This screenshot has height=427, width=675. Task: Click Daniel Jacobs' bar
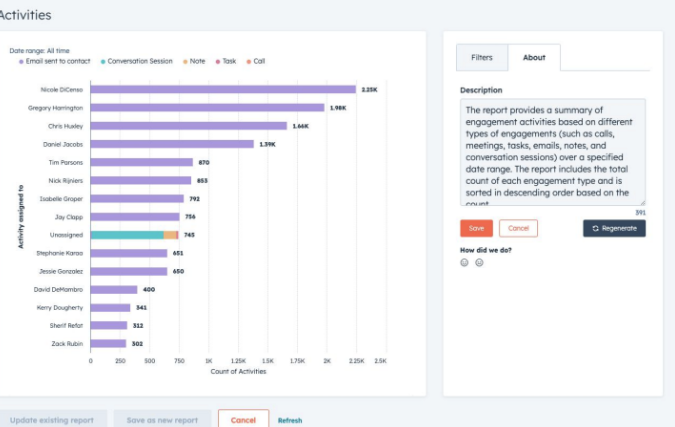(x=172, y=144)
